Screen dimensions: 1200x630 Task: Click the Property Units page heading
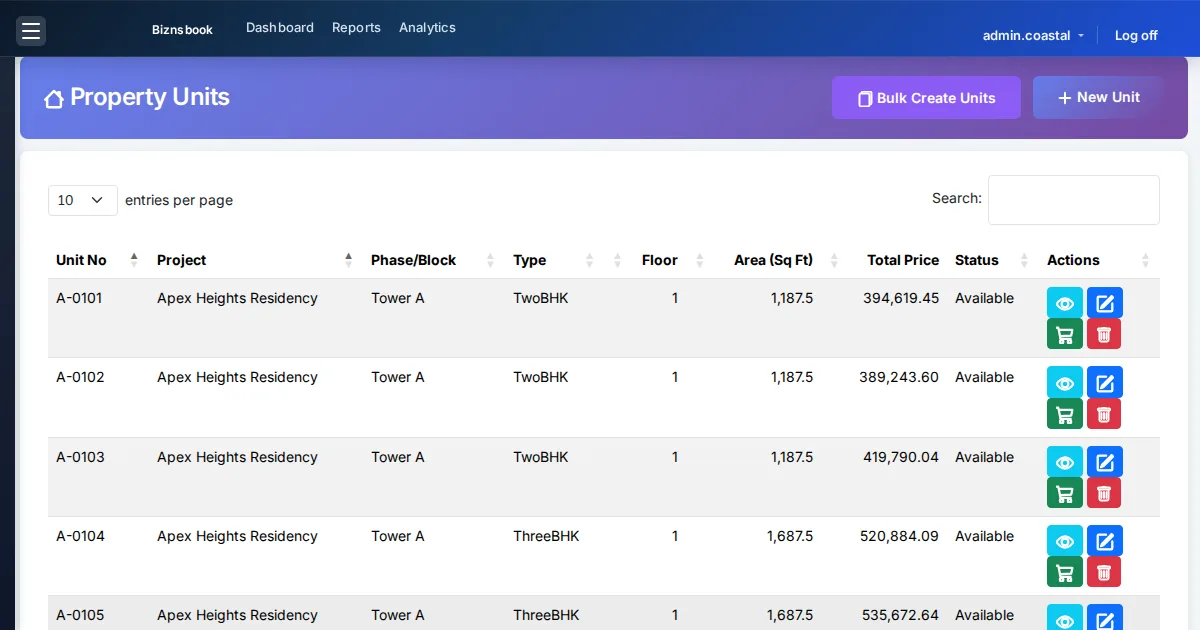pos(137,97)
